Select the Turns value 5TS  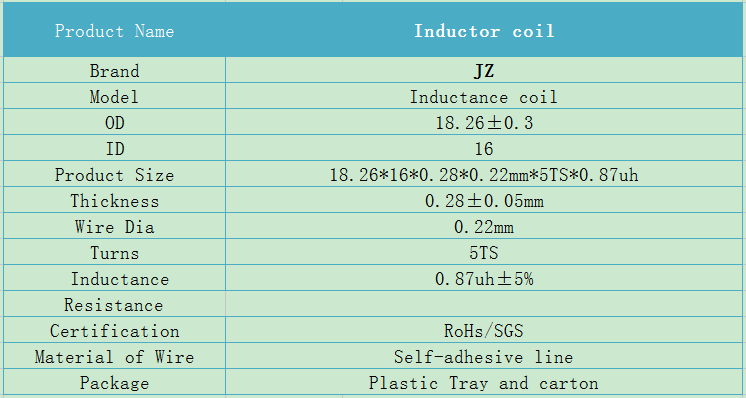484,252
